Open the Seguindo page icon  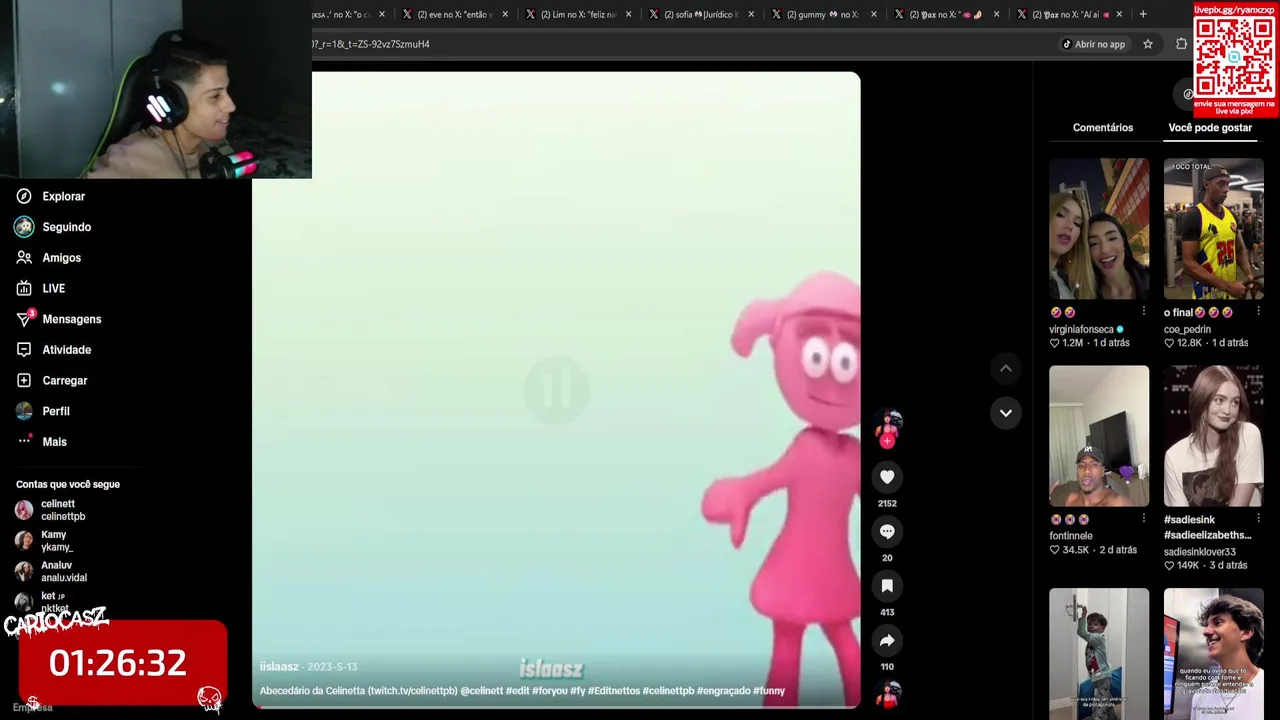click(x=24, y=227)
